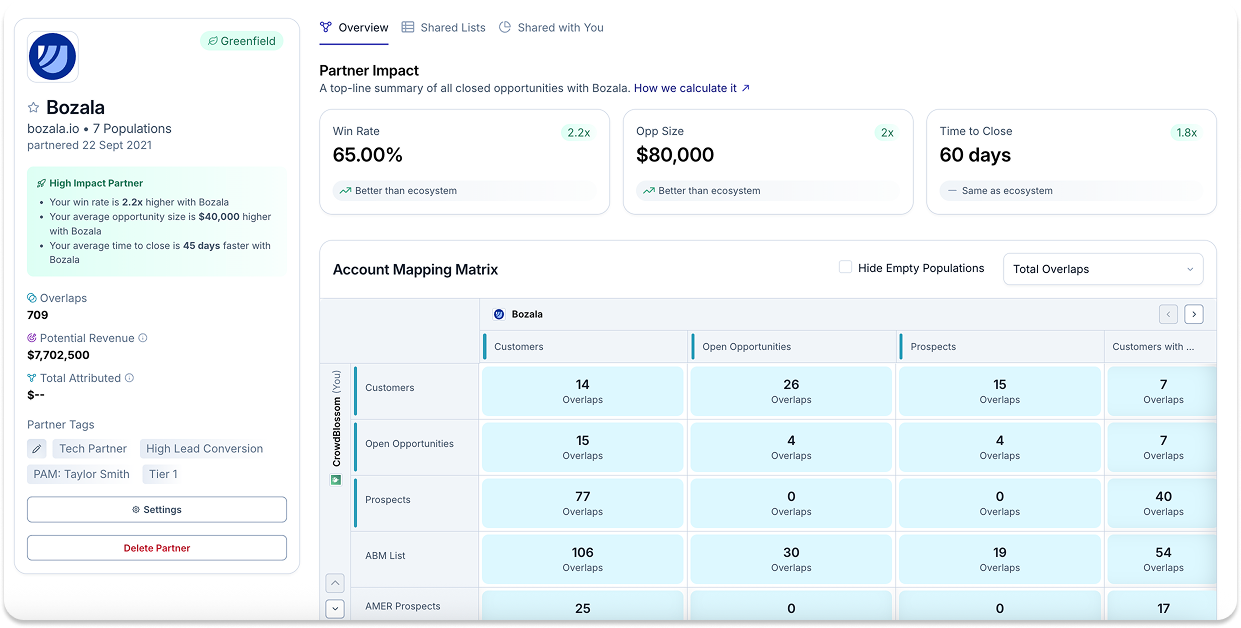Open the Total Overlaps dropdown

click(1103, 269)
